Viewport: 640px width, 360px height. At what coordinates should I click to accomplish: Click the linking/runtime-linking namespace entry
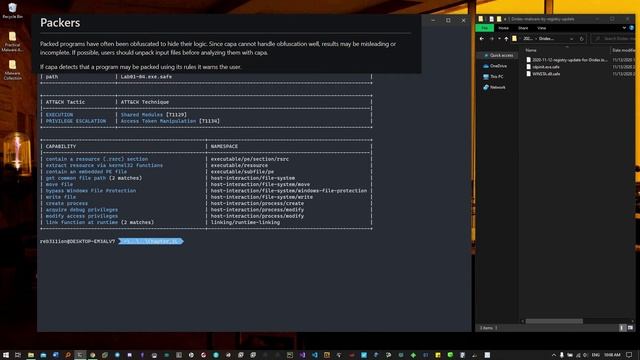pos(245,222)
